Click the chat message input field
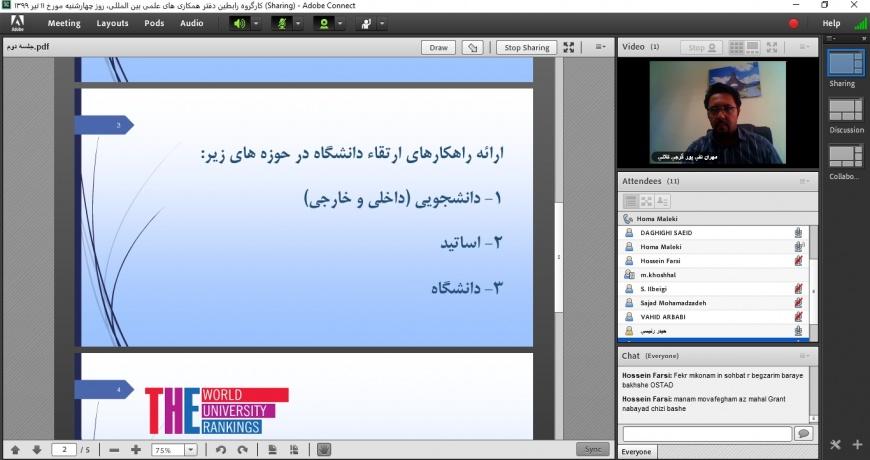 pyautogui.click(x=706, y=434)
